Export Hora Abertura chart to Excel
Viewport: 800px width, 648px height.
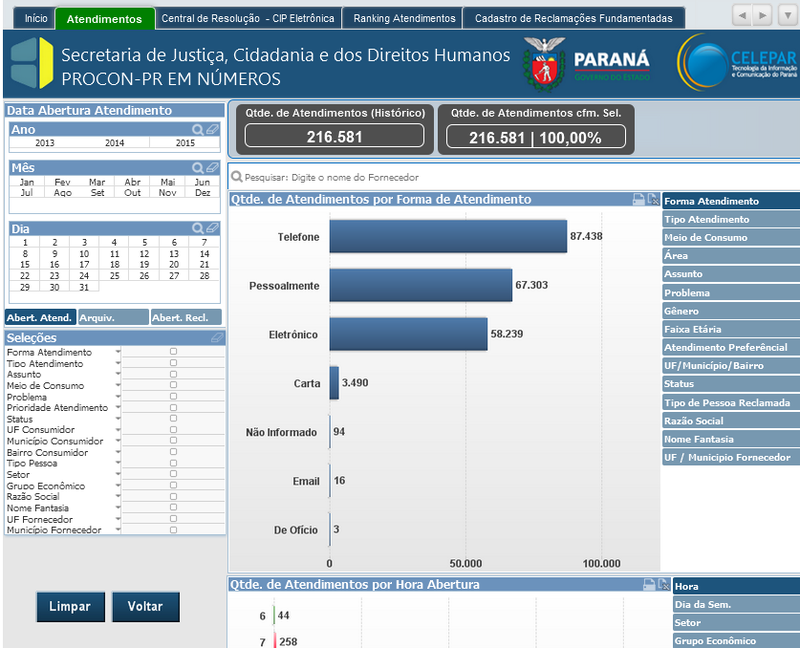click(664, 585)
